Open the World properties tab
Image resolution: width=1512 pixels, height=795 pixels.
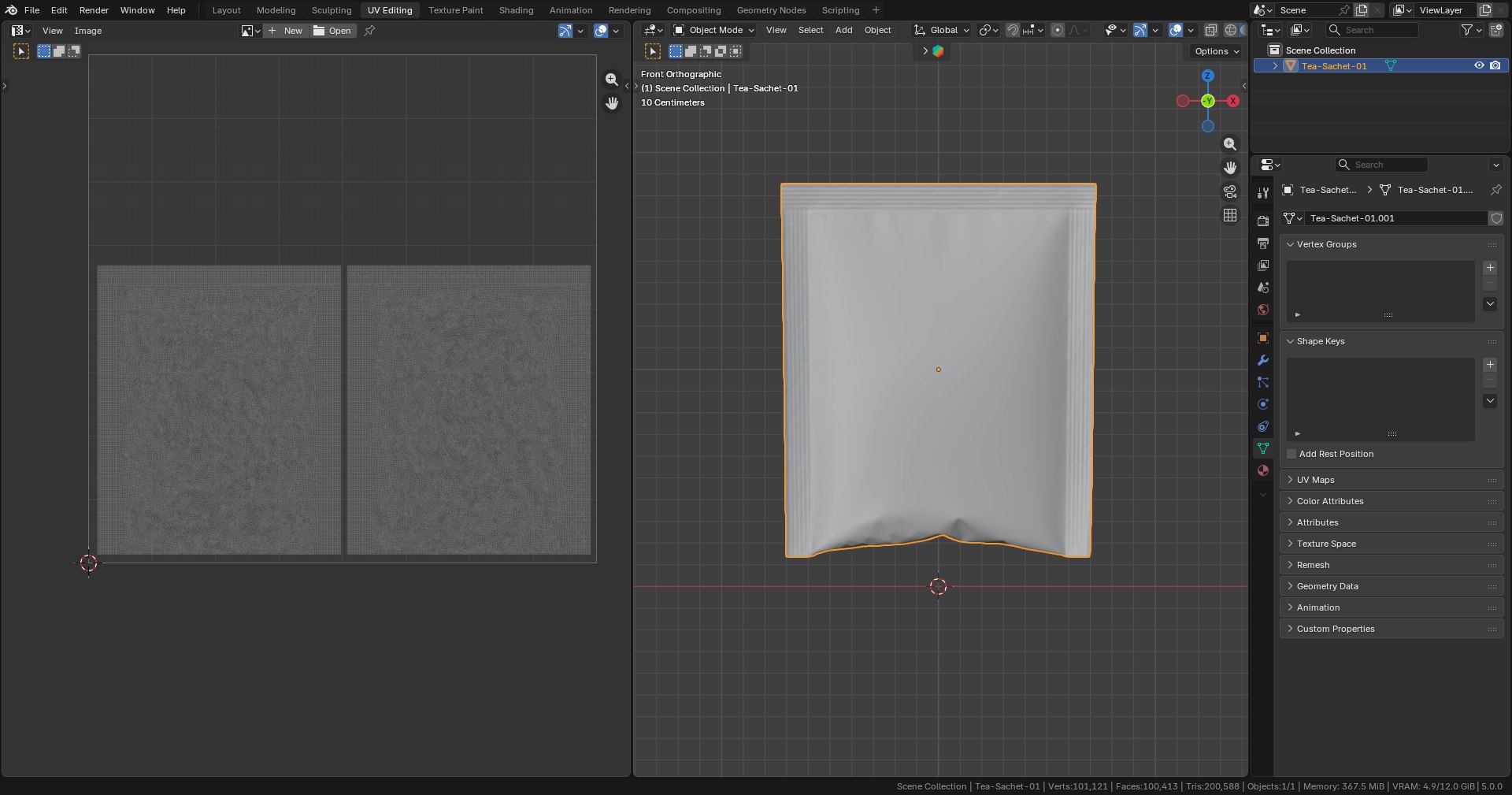click(1263, 310)
